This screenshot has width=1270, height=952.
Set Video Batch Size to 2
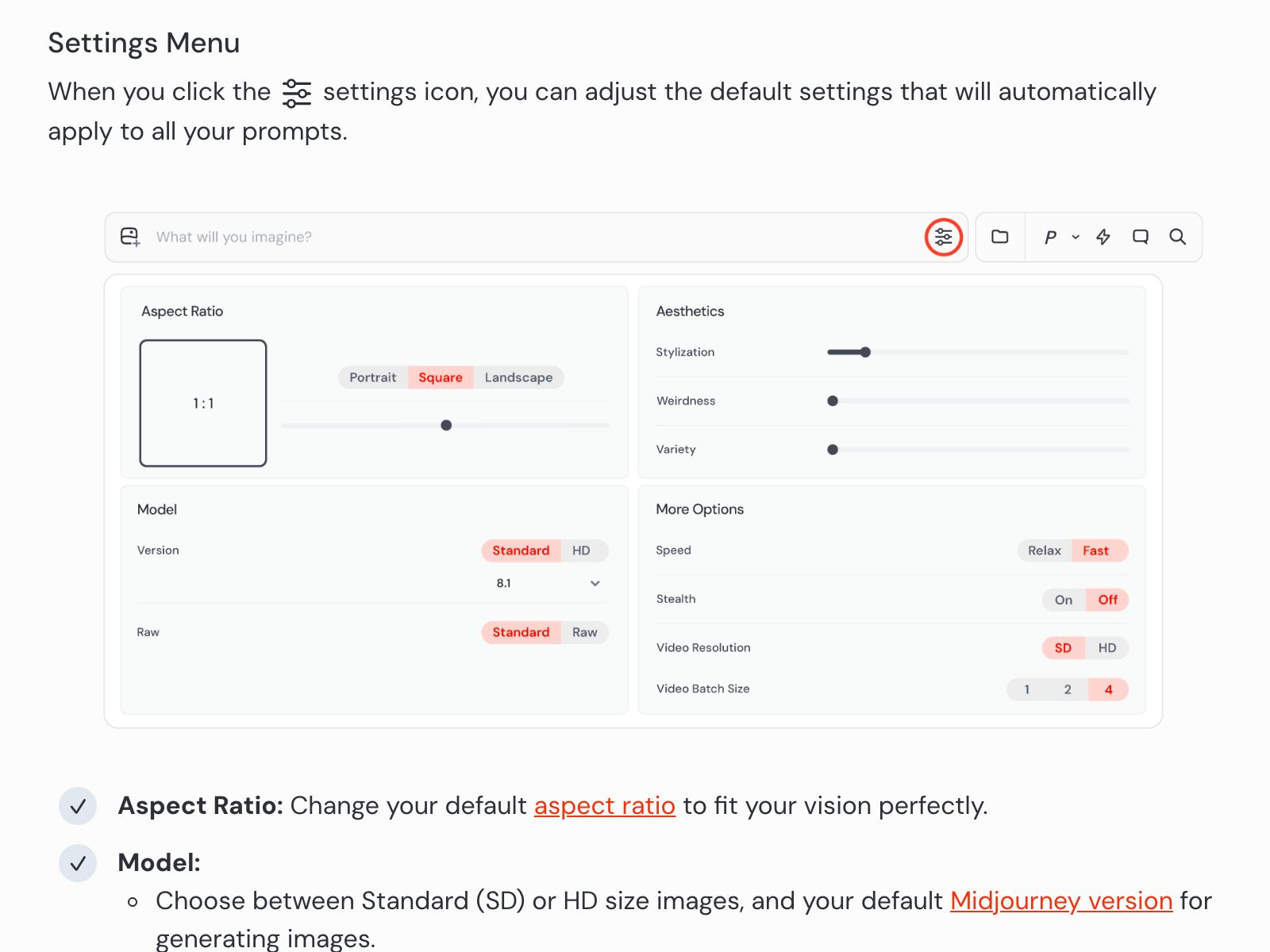(1068, 689)
